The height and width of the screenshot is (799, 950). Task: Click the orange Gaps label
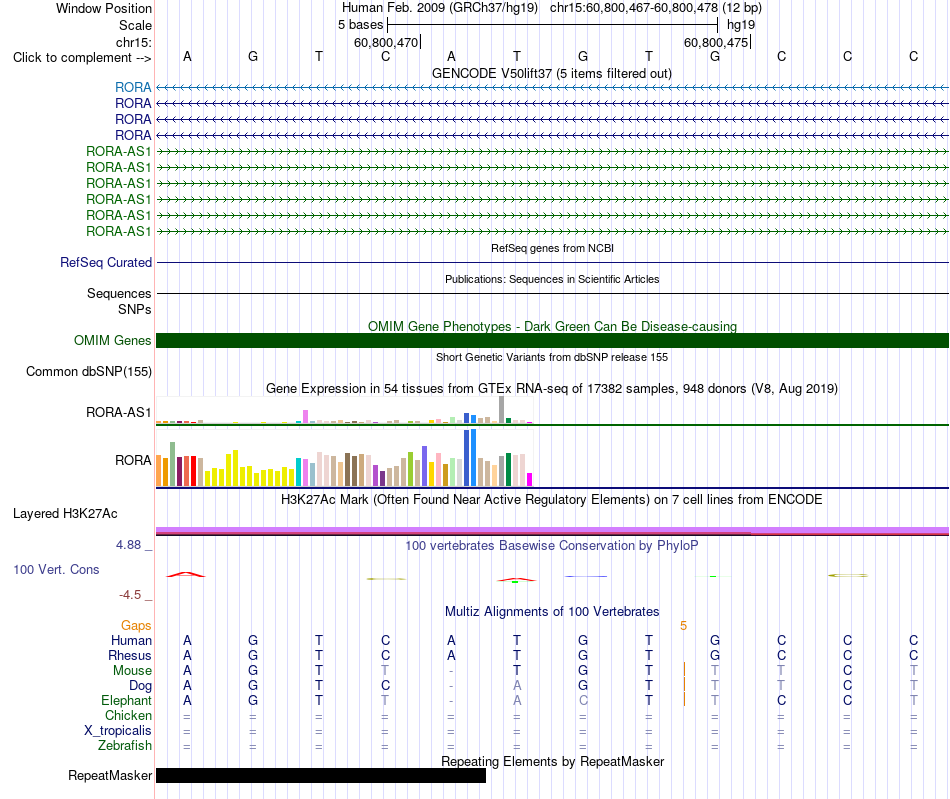click(x=136, y=625)
